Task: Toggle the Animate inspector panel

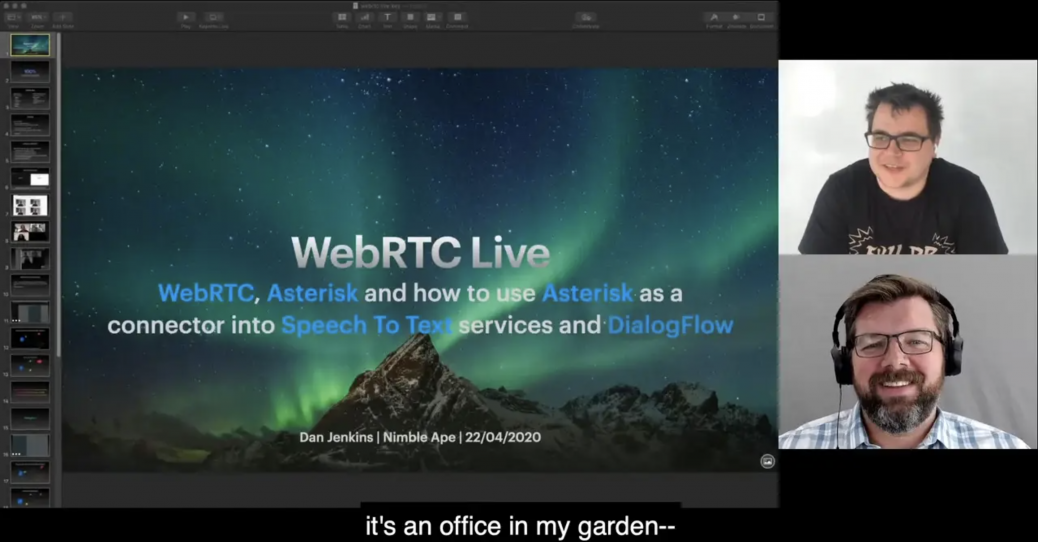Action: (737, 17)
